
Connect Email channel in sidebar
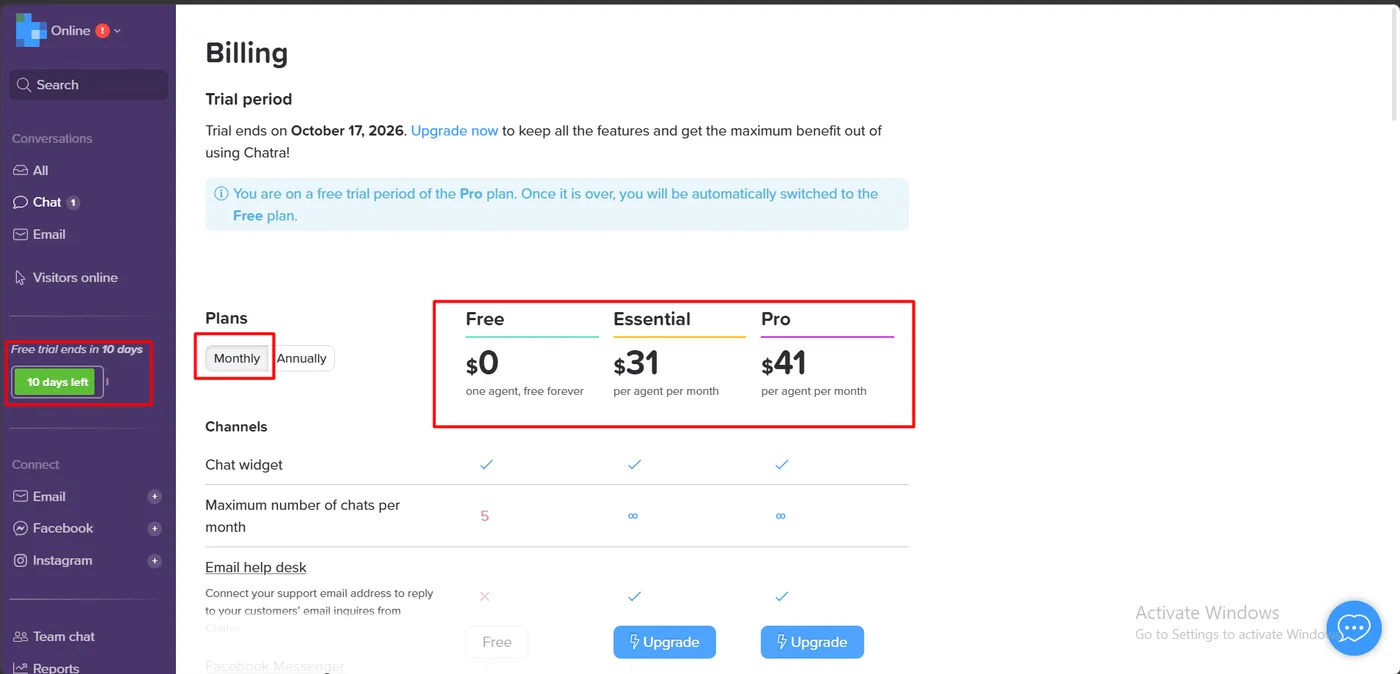tap(49, 496)
